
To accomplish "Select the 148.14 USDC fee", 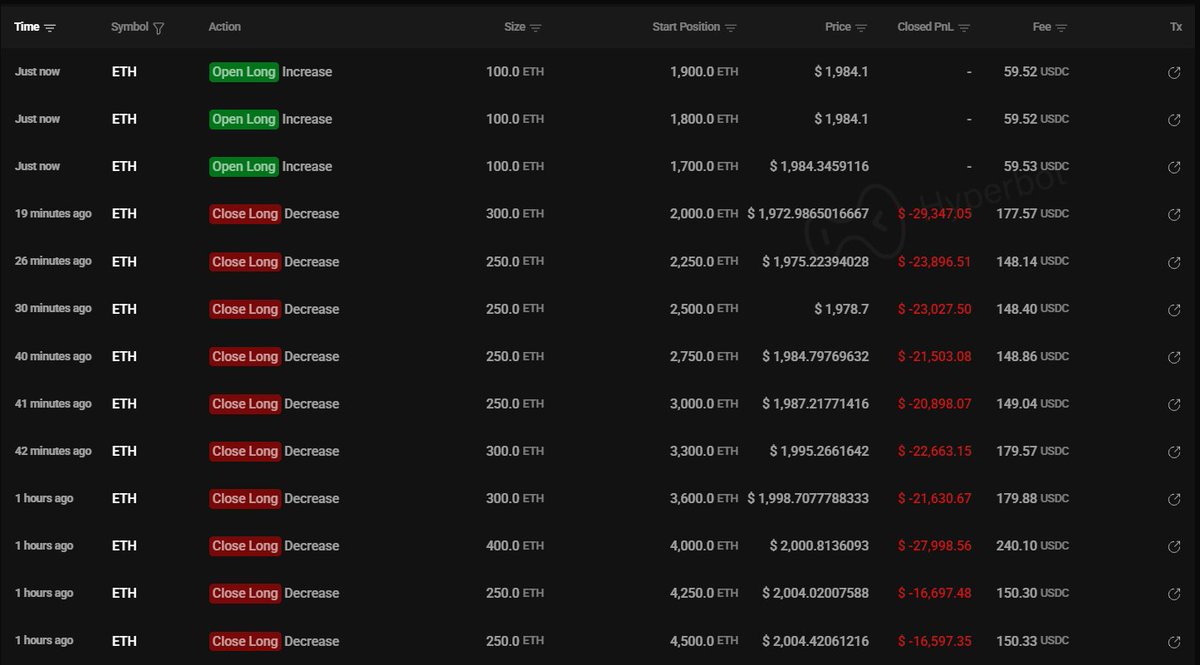I will [x=1033, y=262].
